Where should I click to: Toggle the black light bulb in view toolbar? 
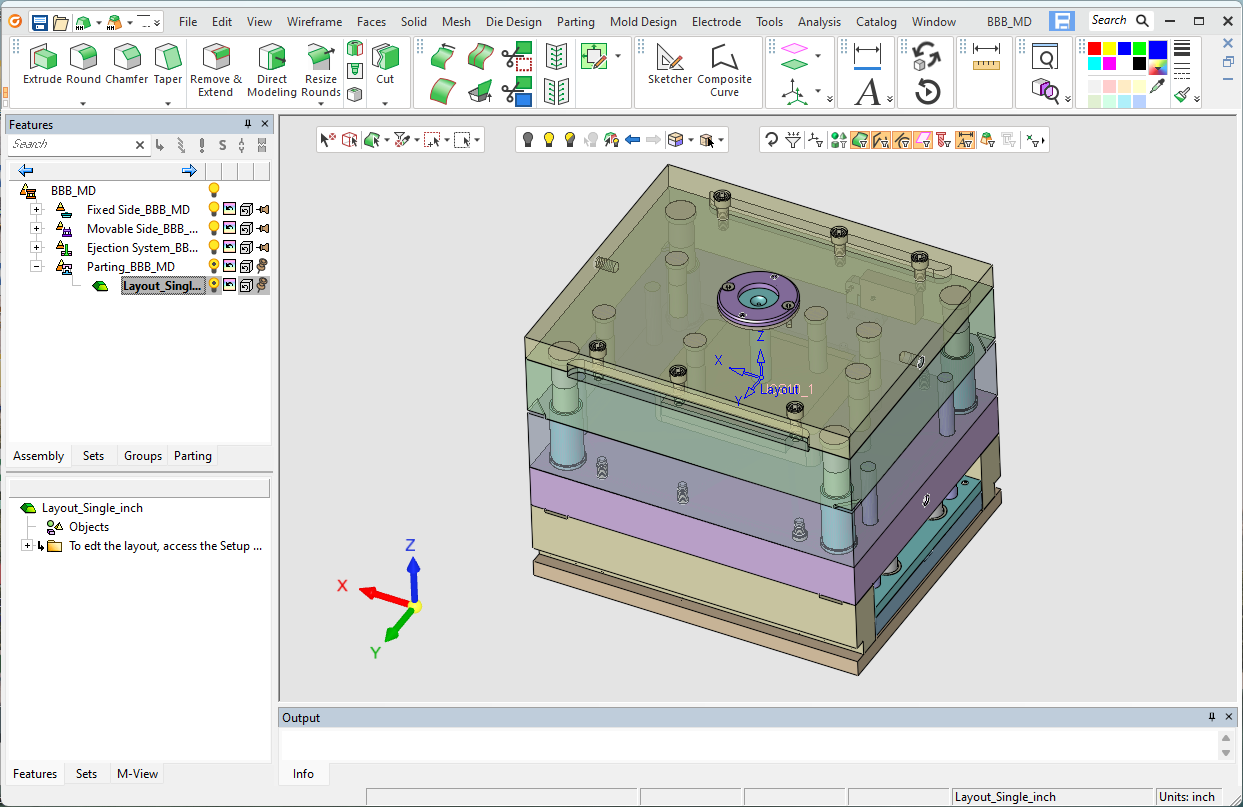528,140
